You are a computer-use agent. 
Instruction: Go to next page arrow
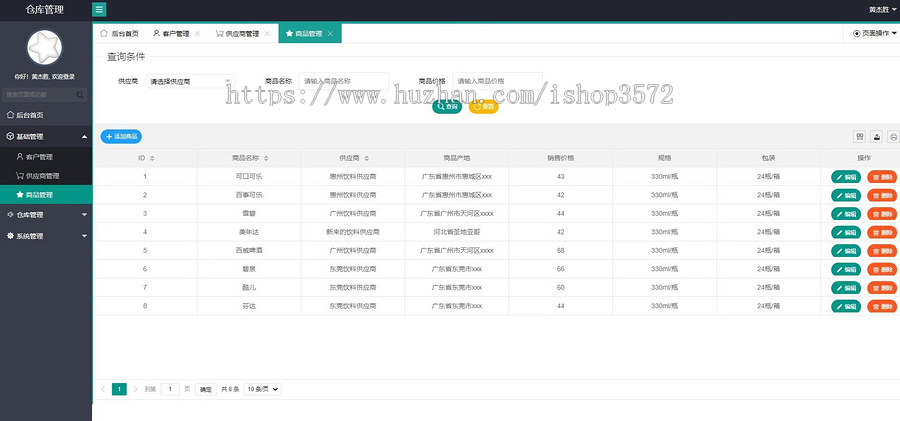tap(135, 389)
